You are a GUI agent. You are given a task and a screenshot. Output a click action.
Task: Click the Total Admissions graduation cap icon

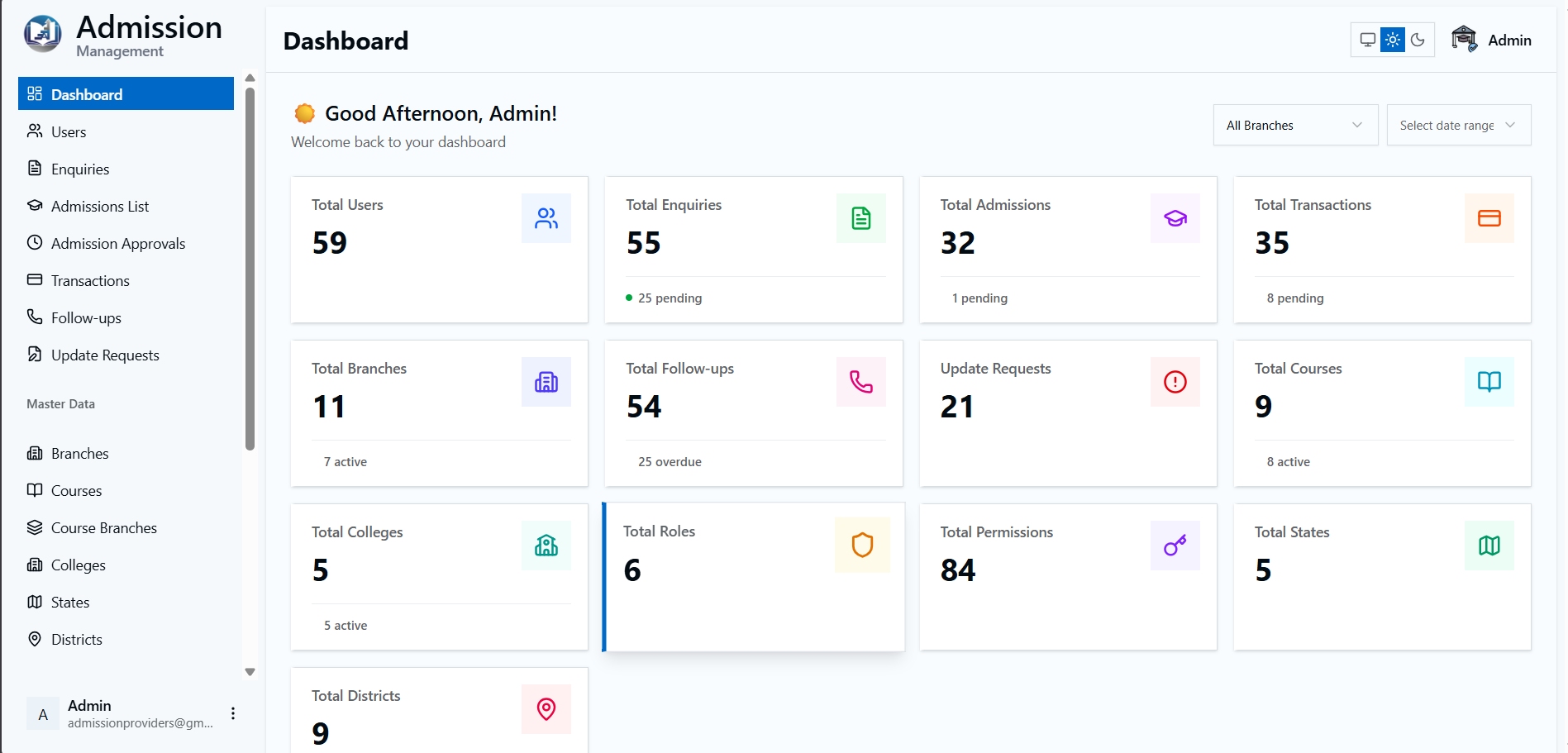(x=1175, y=218)
